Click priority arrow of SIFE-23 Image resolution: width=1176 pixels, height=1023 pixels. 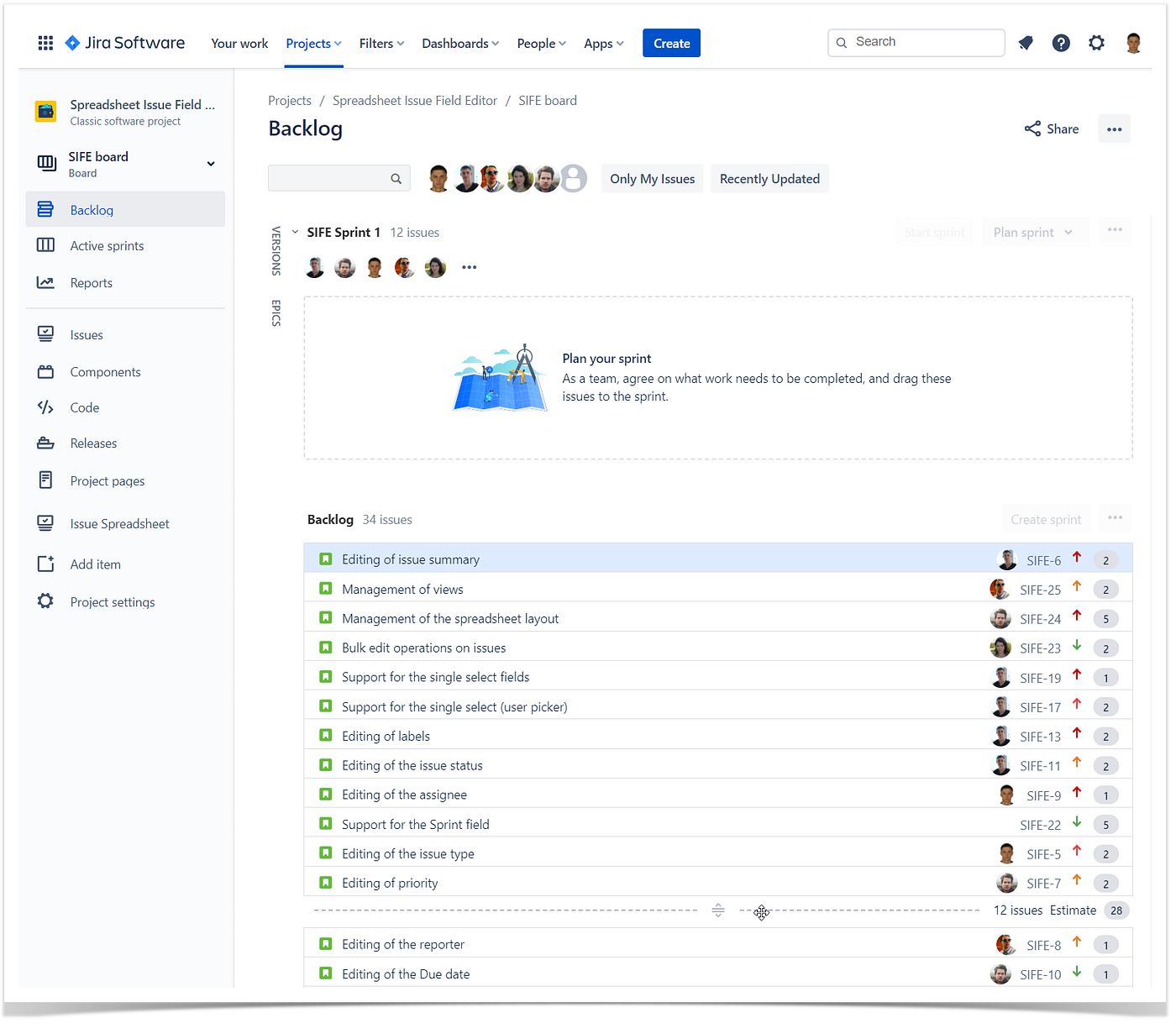[1077, 647]
